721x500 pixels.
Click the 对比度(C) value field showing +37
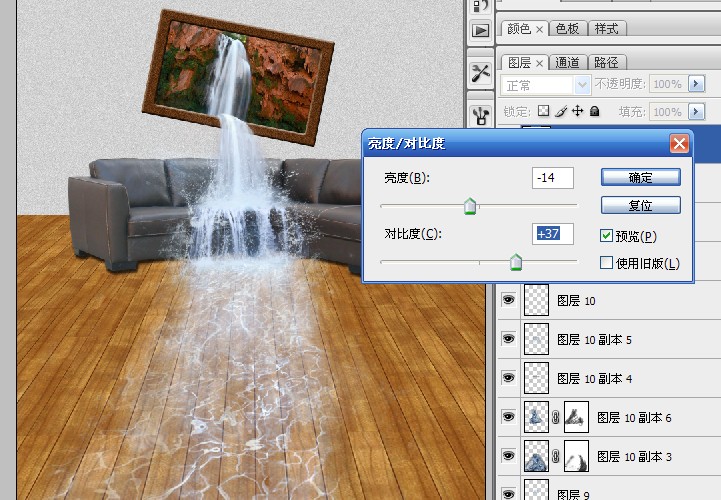[553, 234]
